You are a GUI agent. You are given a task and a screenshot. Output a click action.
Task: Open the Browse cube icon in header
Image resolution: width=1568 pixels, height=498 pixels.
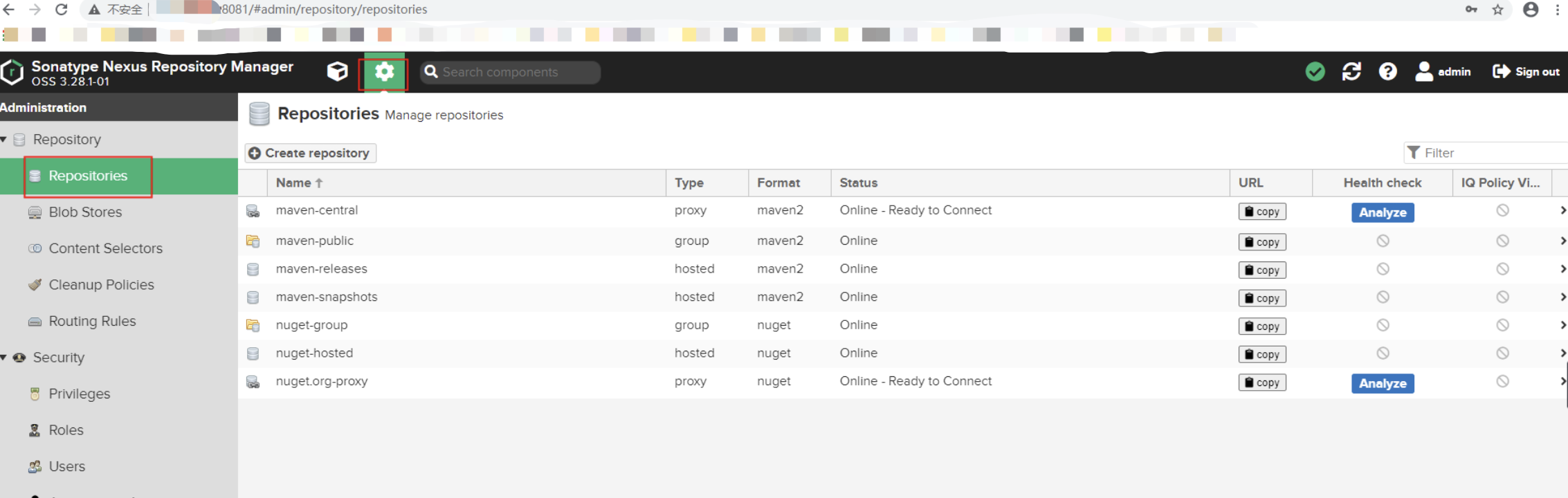pyautogui.click(x=337, y=71)
